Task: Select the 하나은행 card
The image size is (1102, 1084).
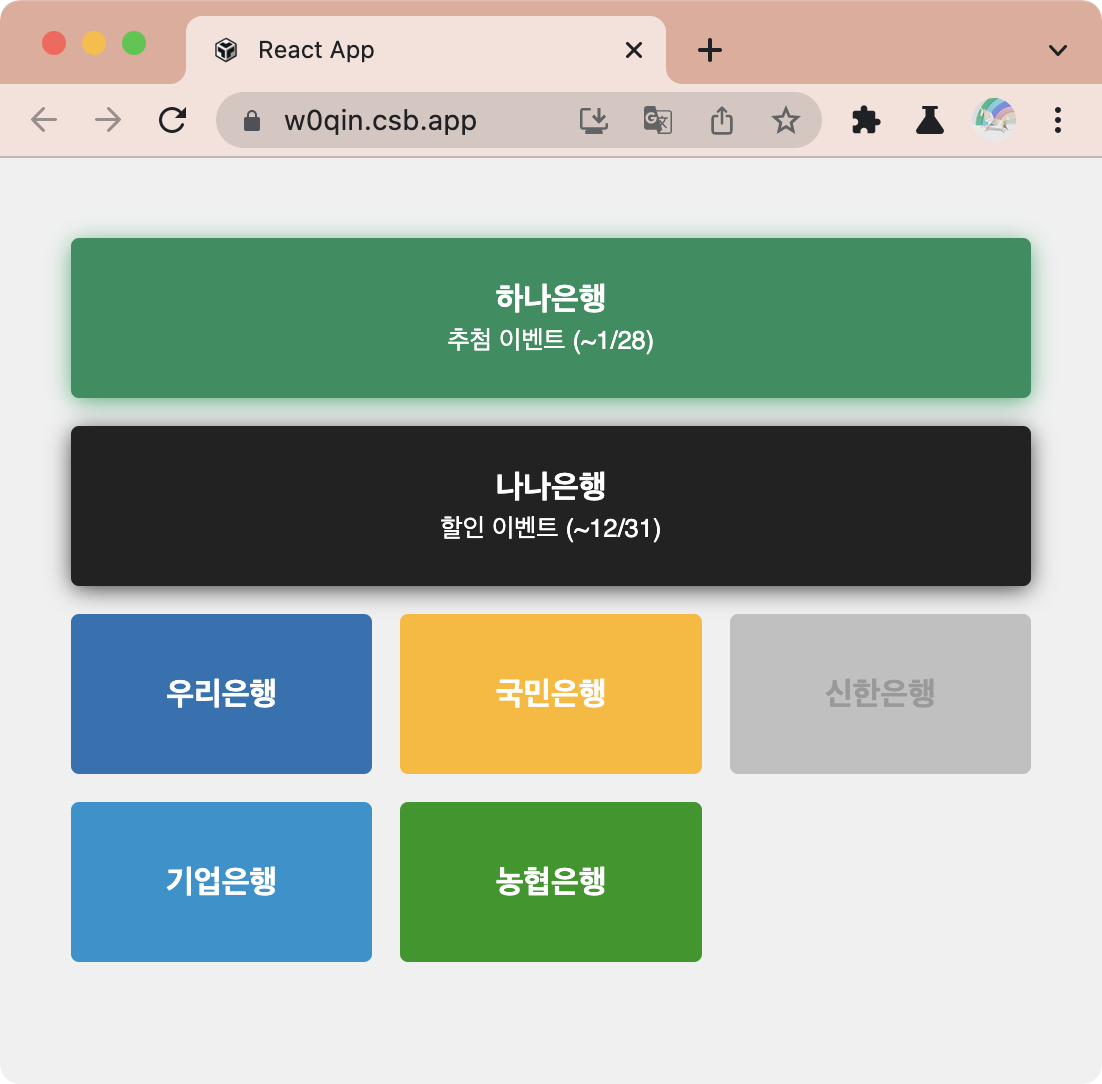Action: [551, 318]
